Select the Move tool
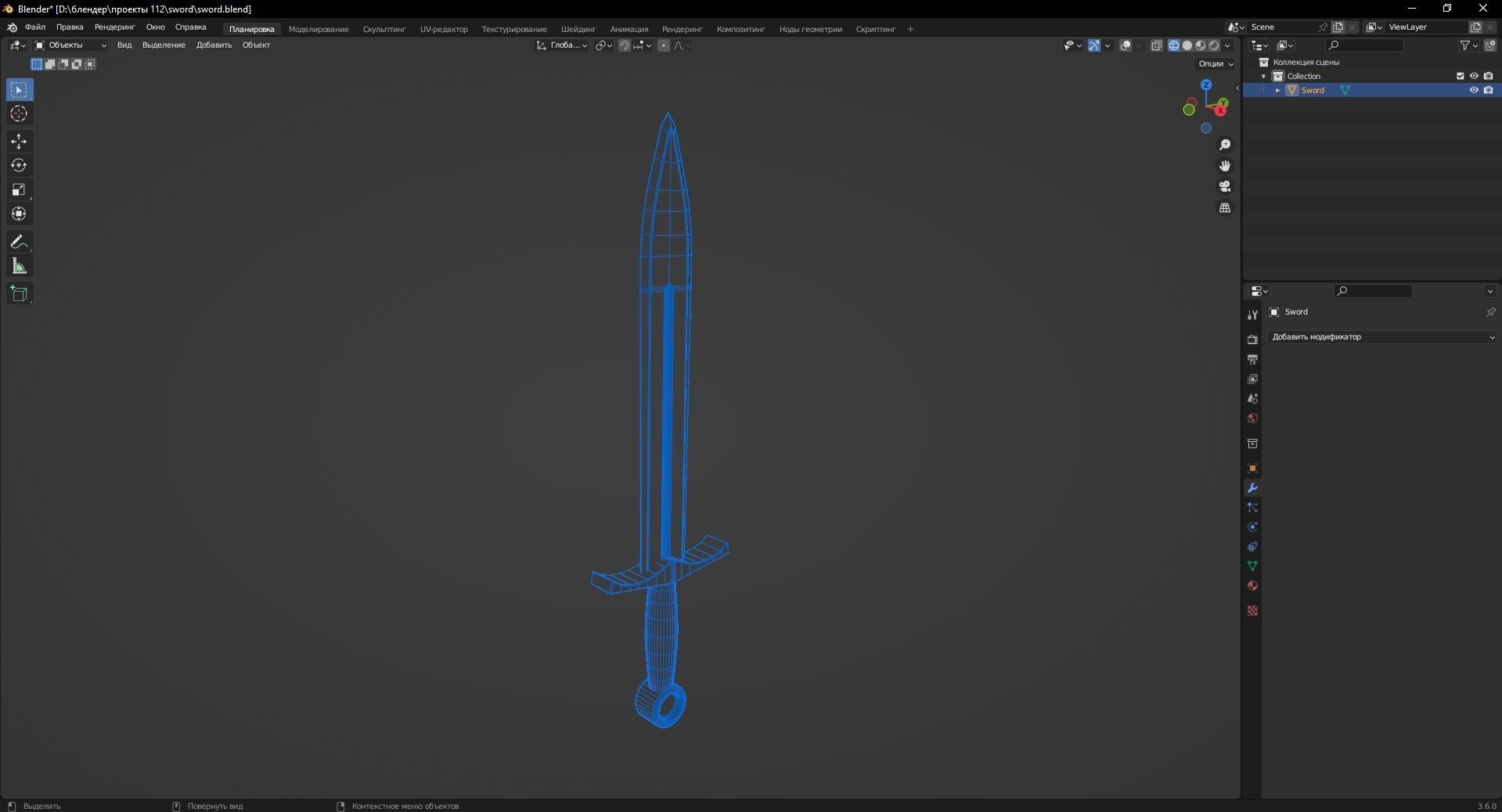This screenshot has height=812, width=1502. coord(20,142)
